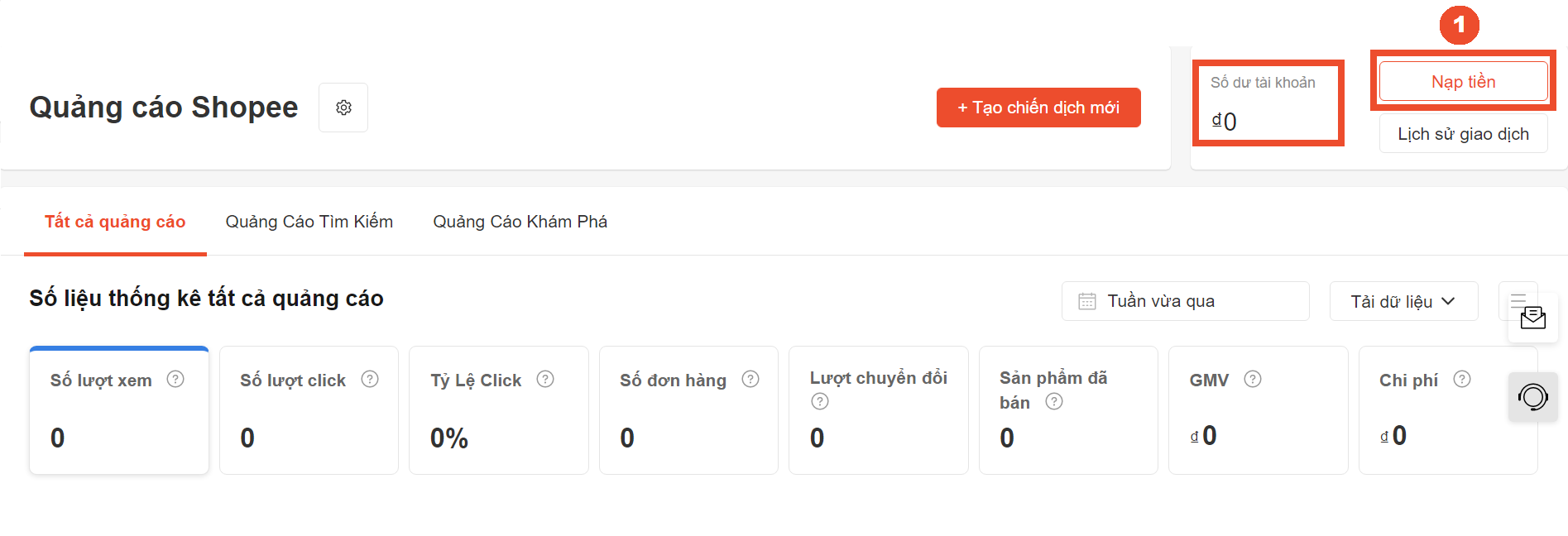Open the settings gear next to Quảng cáo Shopee

click(x=343, y=108)
